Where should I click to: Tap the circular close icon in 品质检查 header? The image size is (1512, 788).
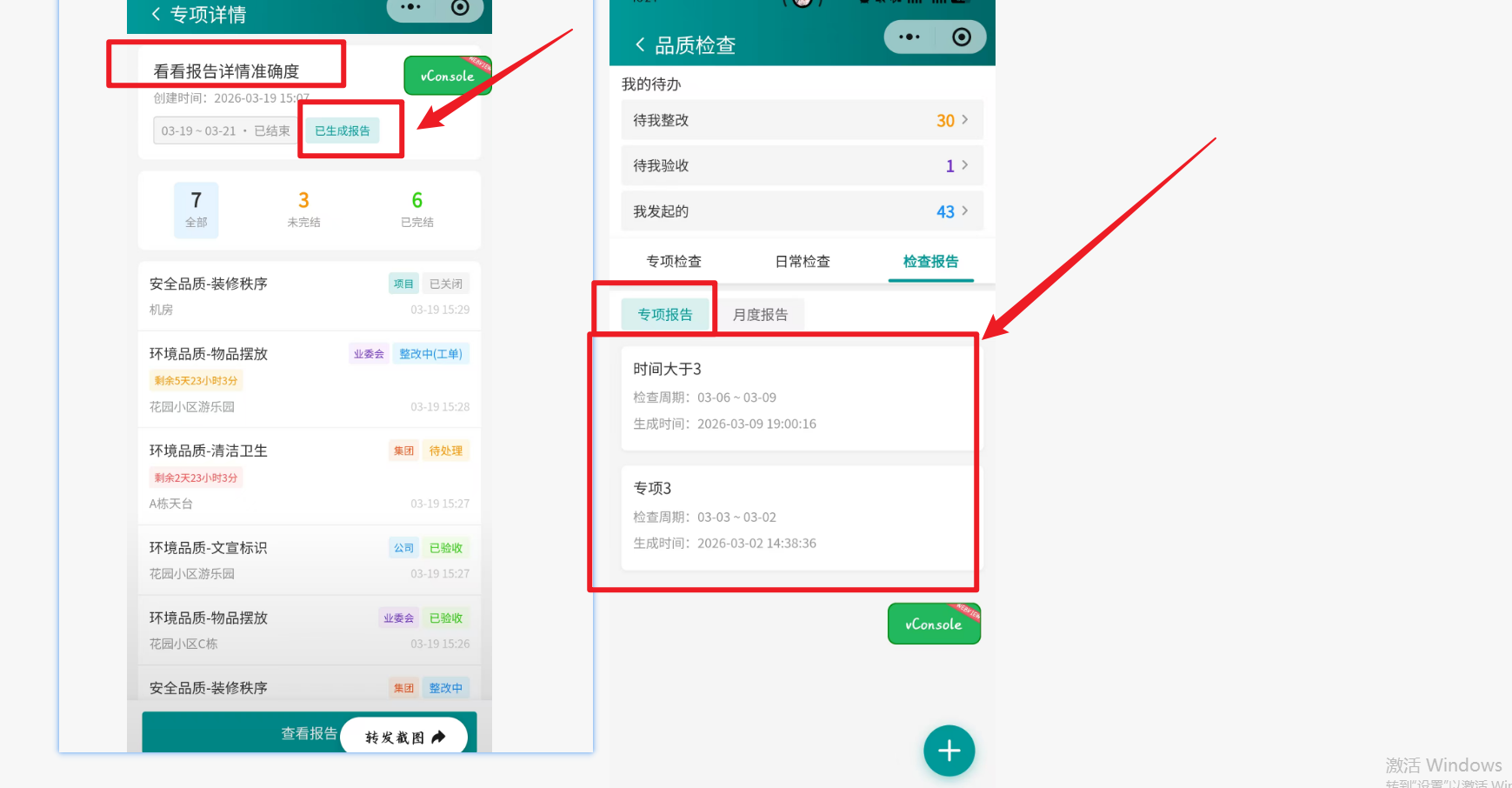(x=961, y=37)
